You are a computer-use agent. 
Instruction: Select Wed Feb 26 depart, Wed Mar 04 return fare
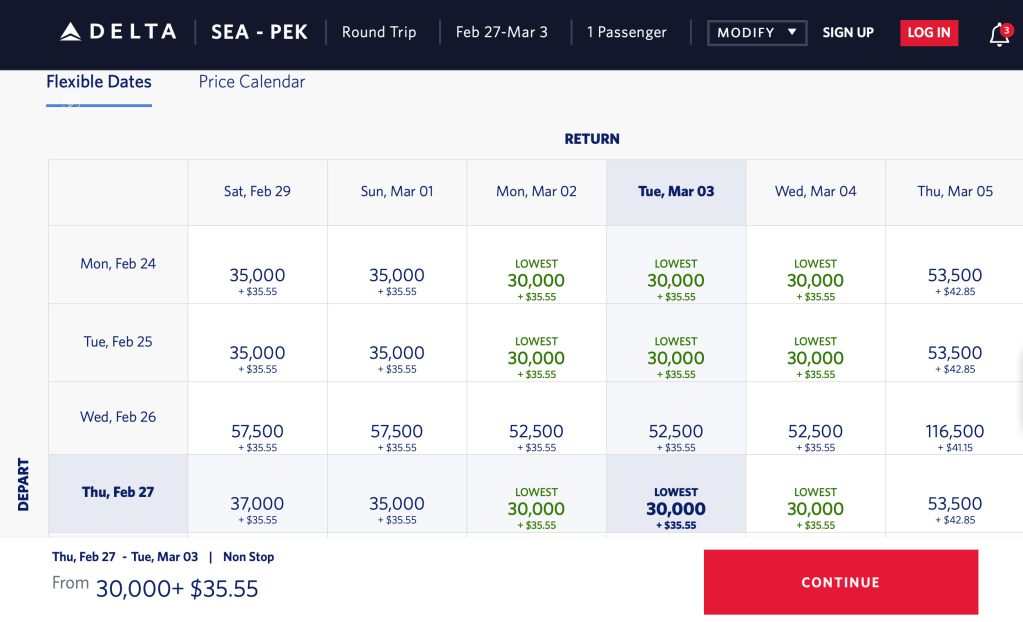pos(815,437)
